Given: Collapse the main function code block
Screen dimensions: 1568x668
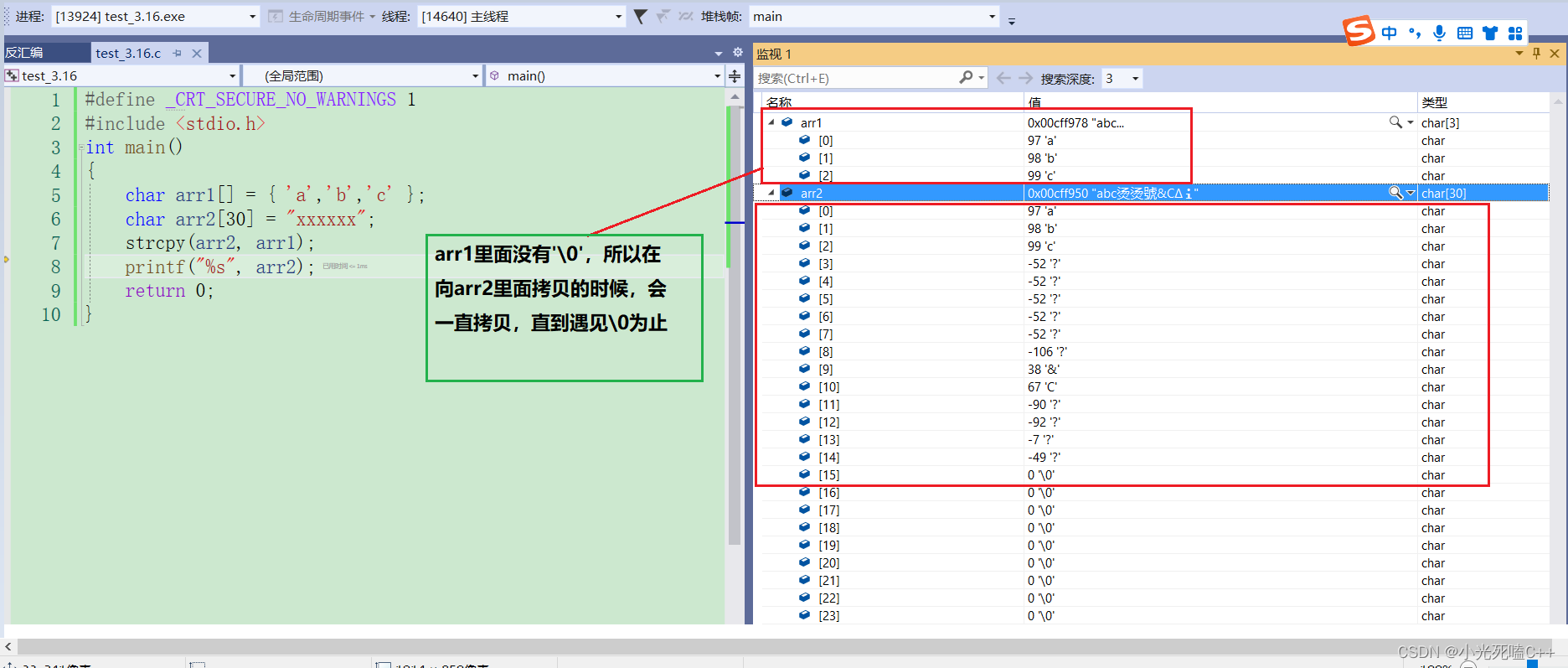Looking at the screenshot, I should tap(80, 148).
